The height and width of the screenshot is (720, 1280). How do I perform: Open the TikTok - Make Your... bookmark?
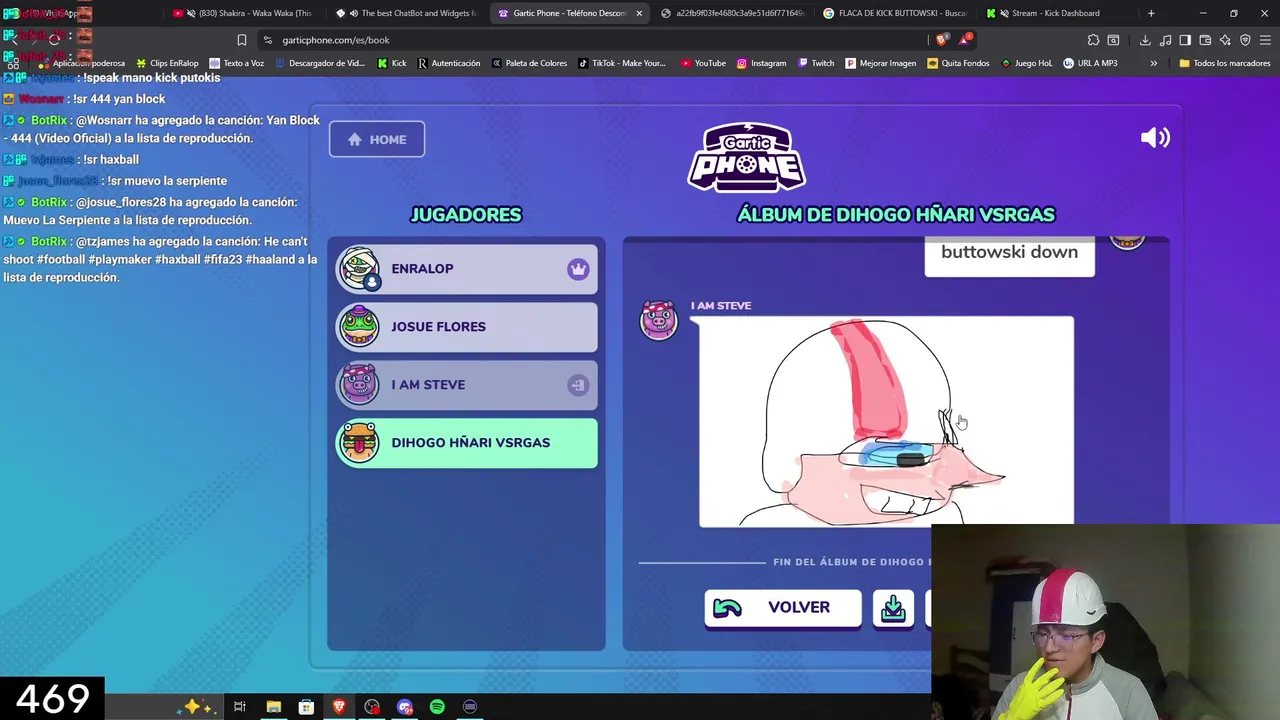pos(622,63)
